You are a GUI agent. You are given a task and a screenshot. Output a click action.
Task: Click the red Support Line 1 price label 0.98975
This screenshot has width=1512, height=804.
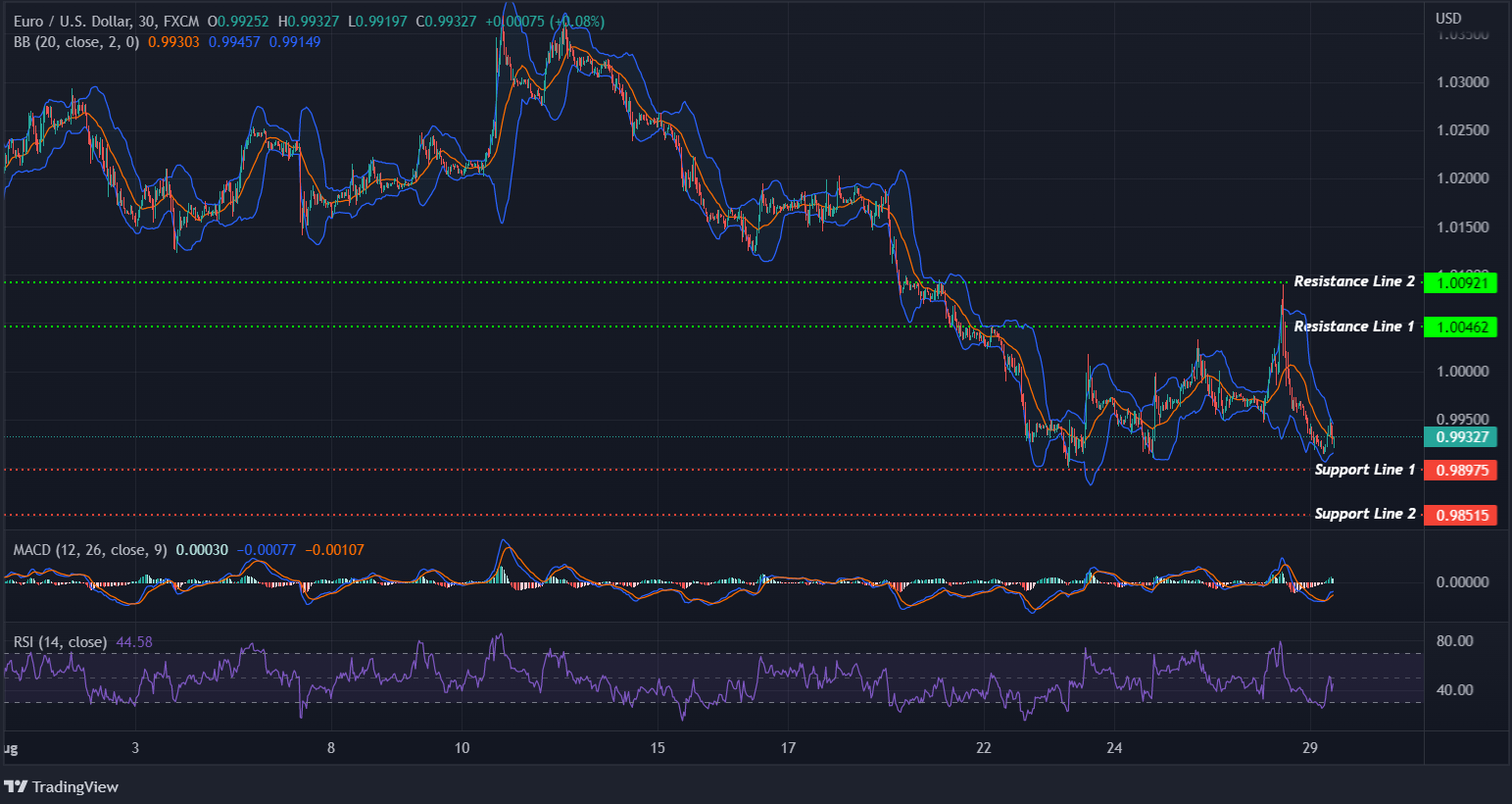tap(1461, 470)
